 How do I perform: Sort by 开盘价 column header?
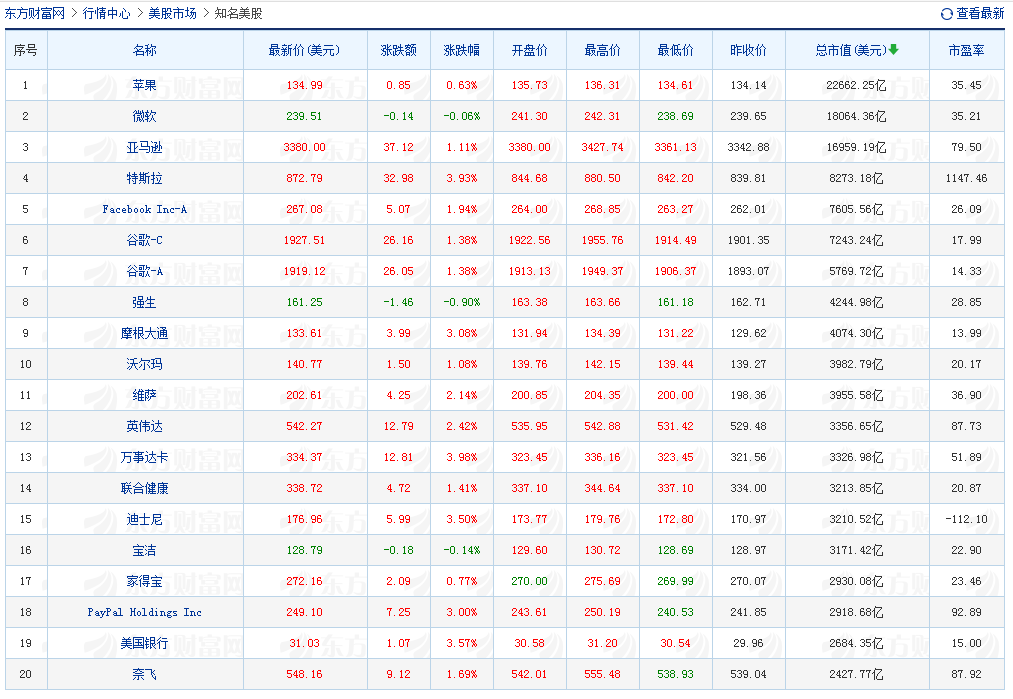530,50
